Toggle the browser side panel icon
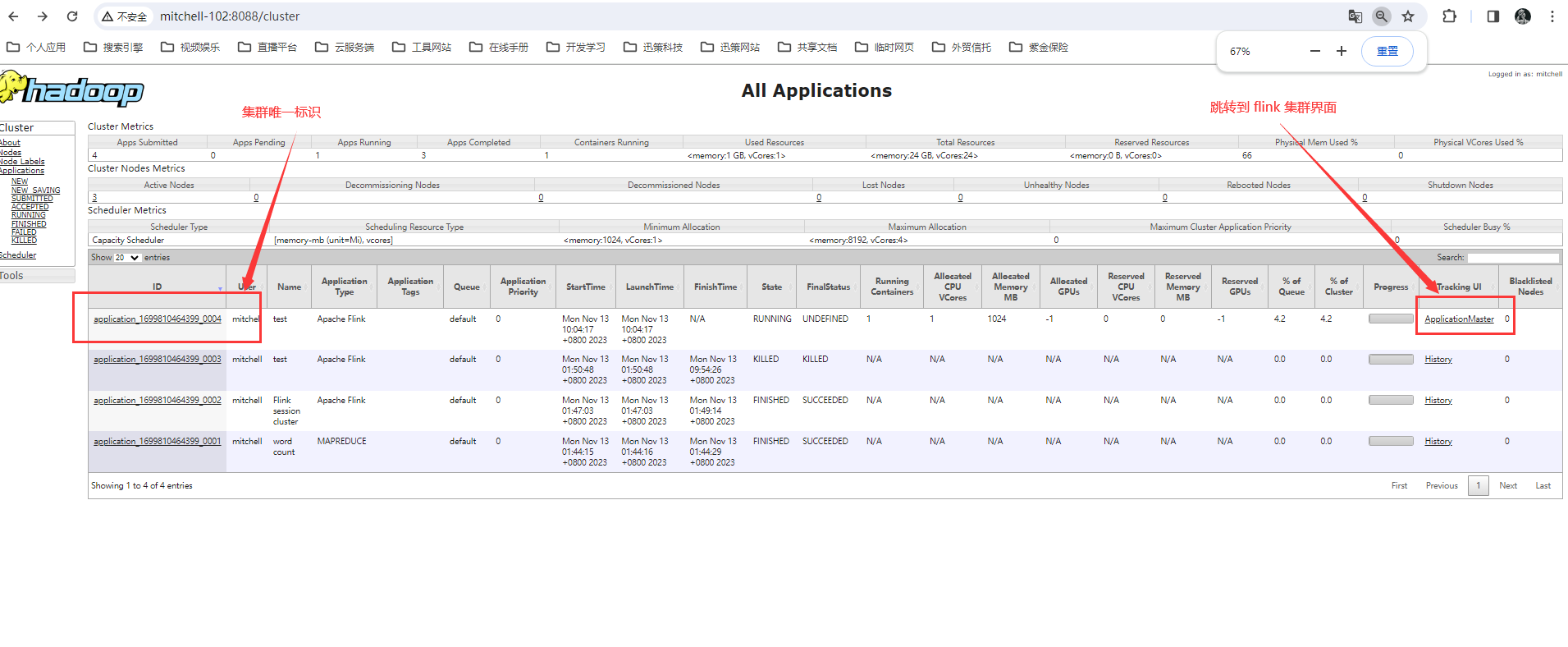This screenshot has height=647, width=1568. [x=1493, y=16]
